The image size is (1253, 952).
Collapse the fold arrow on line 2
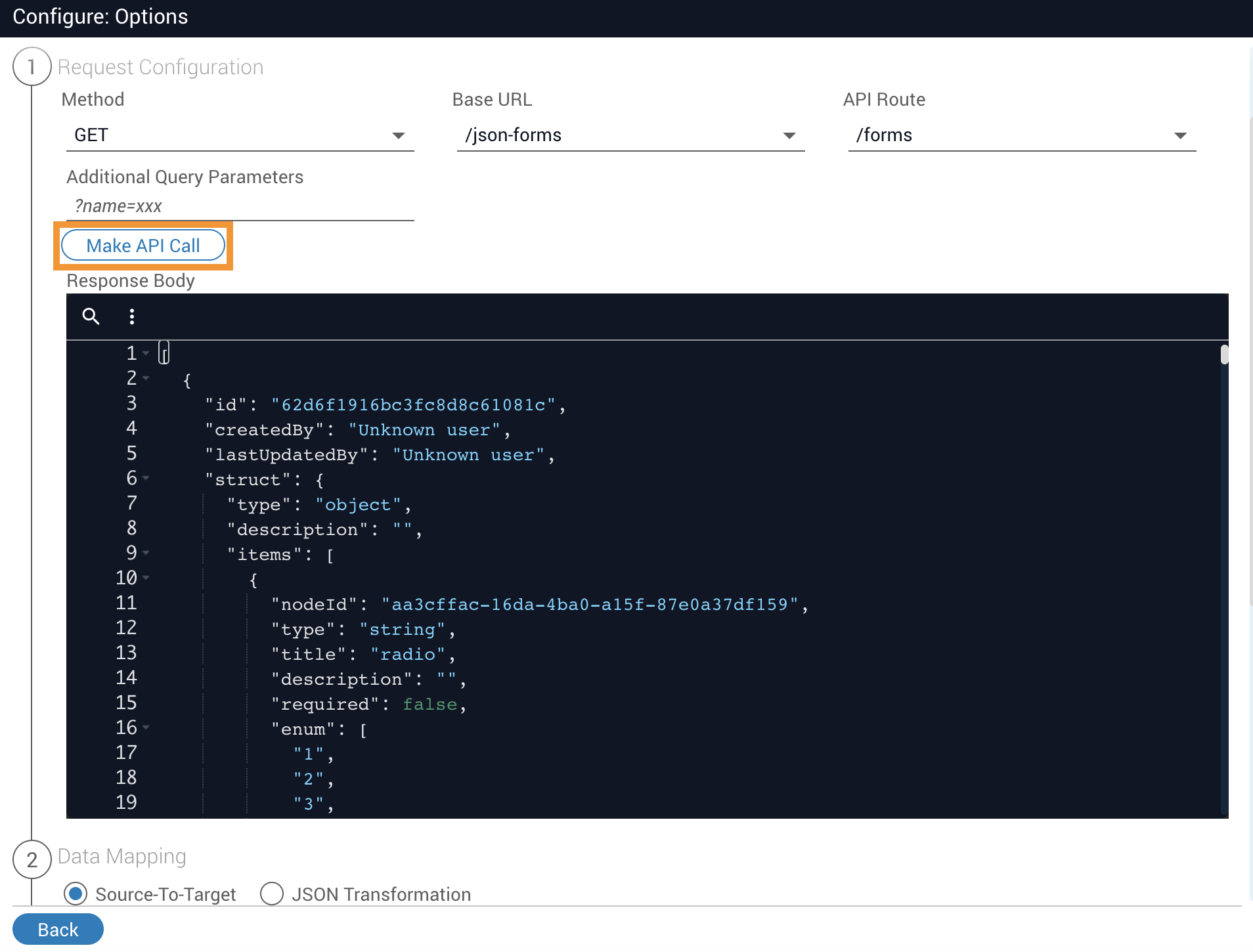pyautogui.click(x=146, y=378)
